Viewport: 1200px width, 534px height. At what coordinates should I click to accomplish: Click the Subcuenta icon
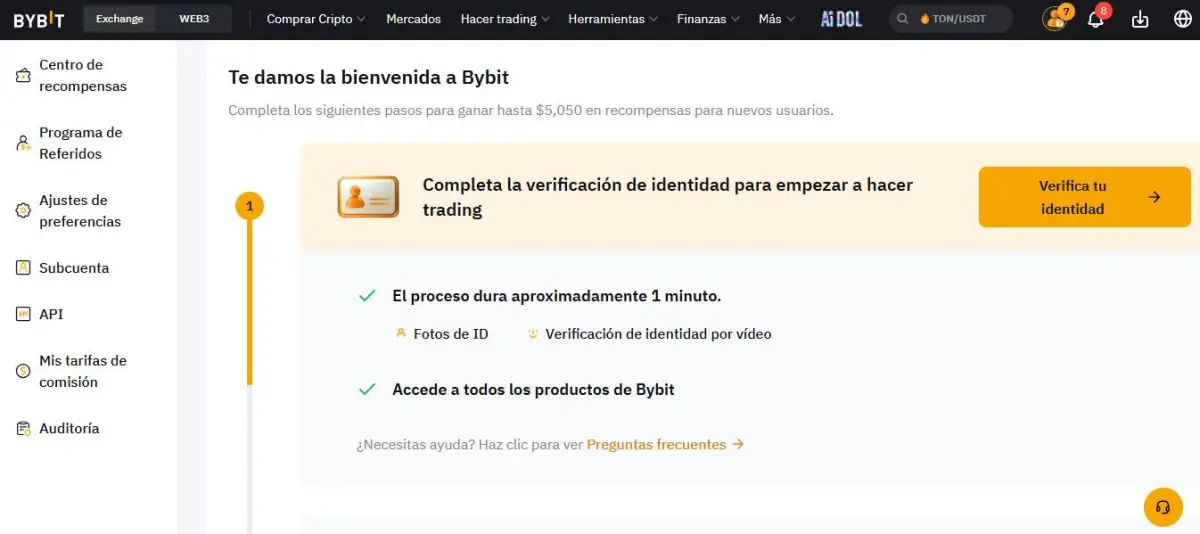[23, 268]
